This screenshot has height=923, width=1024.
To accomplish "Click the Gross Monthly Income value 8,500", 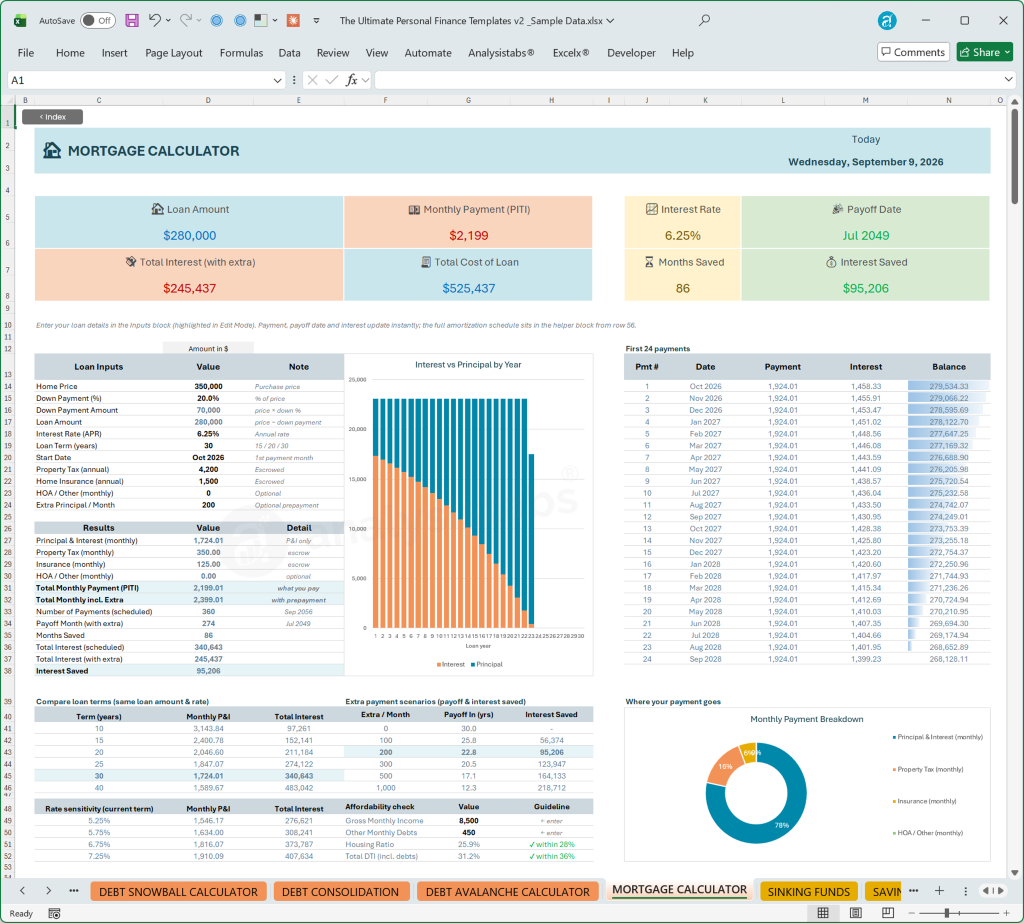I will pos(468,820).
